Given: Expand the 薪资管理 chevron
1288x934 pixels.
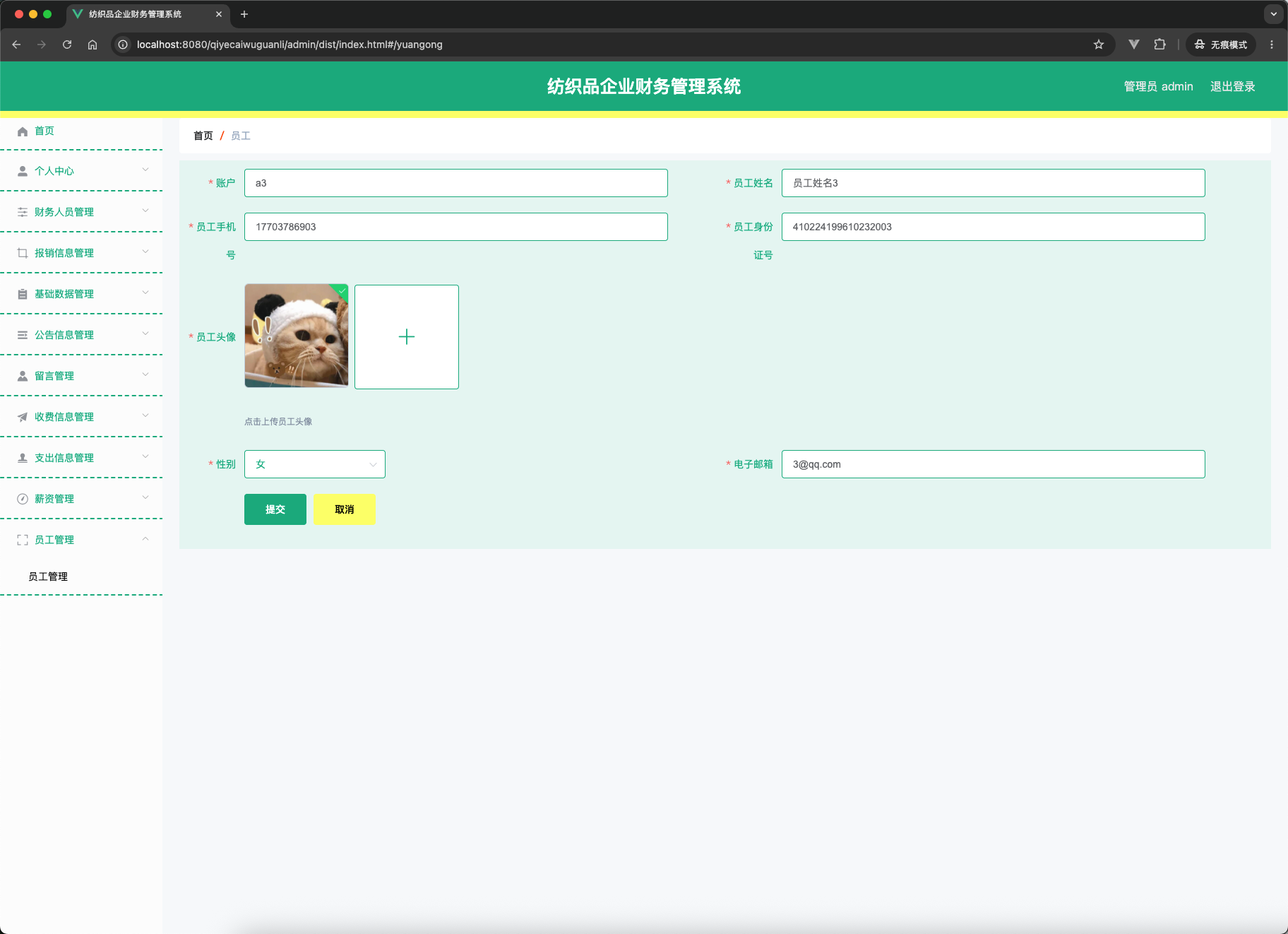Looking at the screenshot, I should (145, 497).
